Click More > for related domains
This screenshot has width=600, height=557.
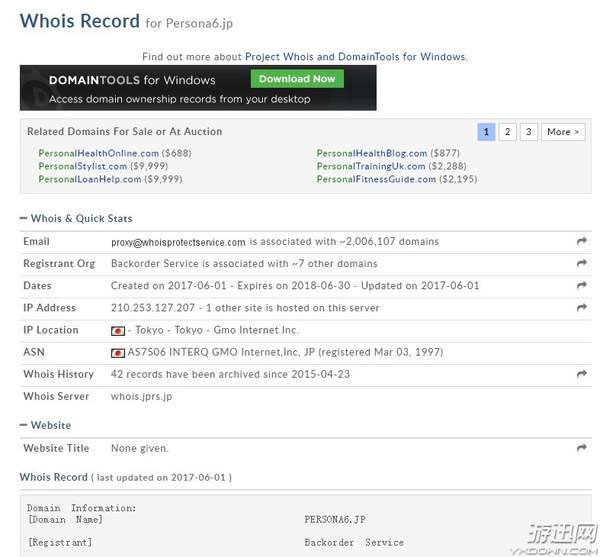[562, 132]
